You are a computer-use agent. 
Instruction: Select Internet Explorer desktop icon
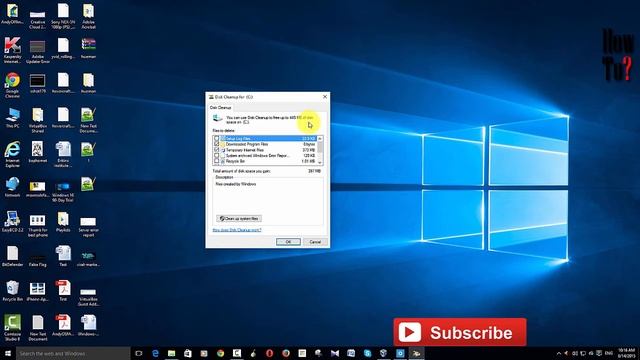tap(12, 154)
